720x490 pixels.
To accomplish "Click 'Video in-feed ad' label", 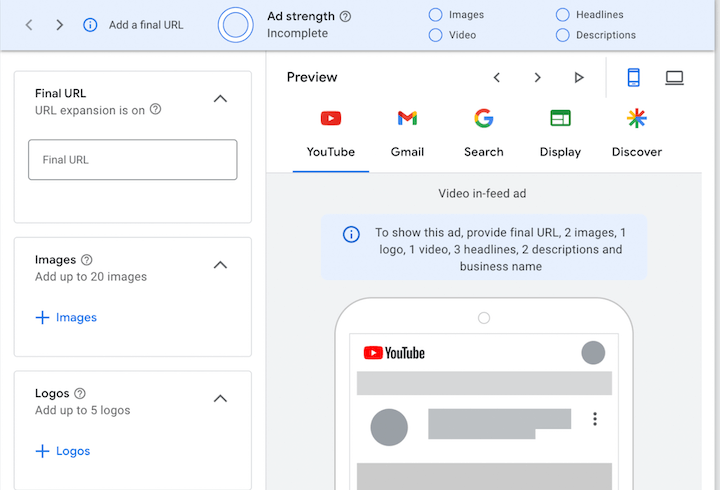I will [482, 193].
